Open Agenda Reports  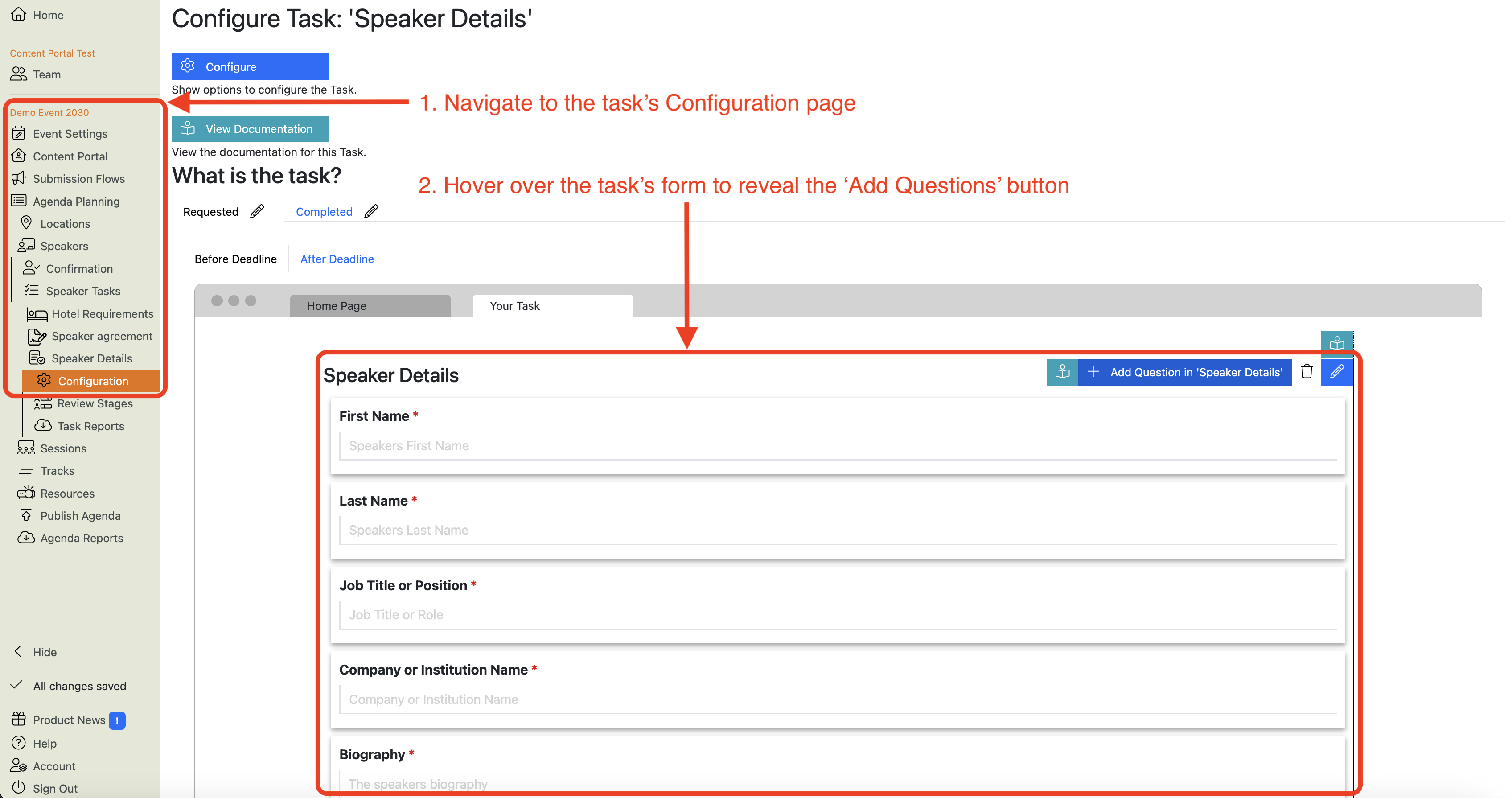coord(70,538)
